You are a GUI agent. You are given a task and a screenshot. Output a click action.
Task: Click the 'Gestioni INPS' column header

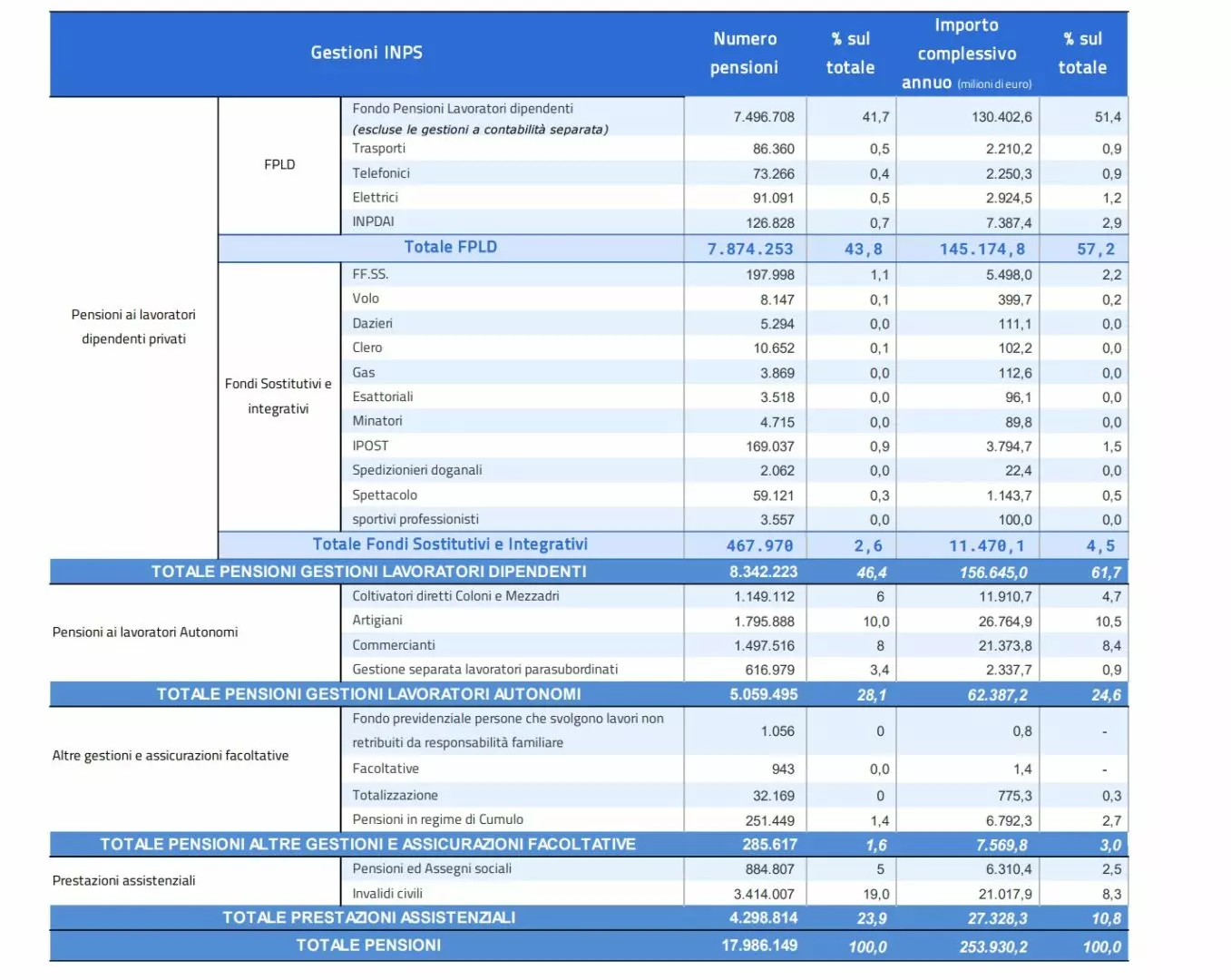point(366,53)
